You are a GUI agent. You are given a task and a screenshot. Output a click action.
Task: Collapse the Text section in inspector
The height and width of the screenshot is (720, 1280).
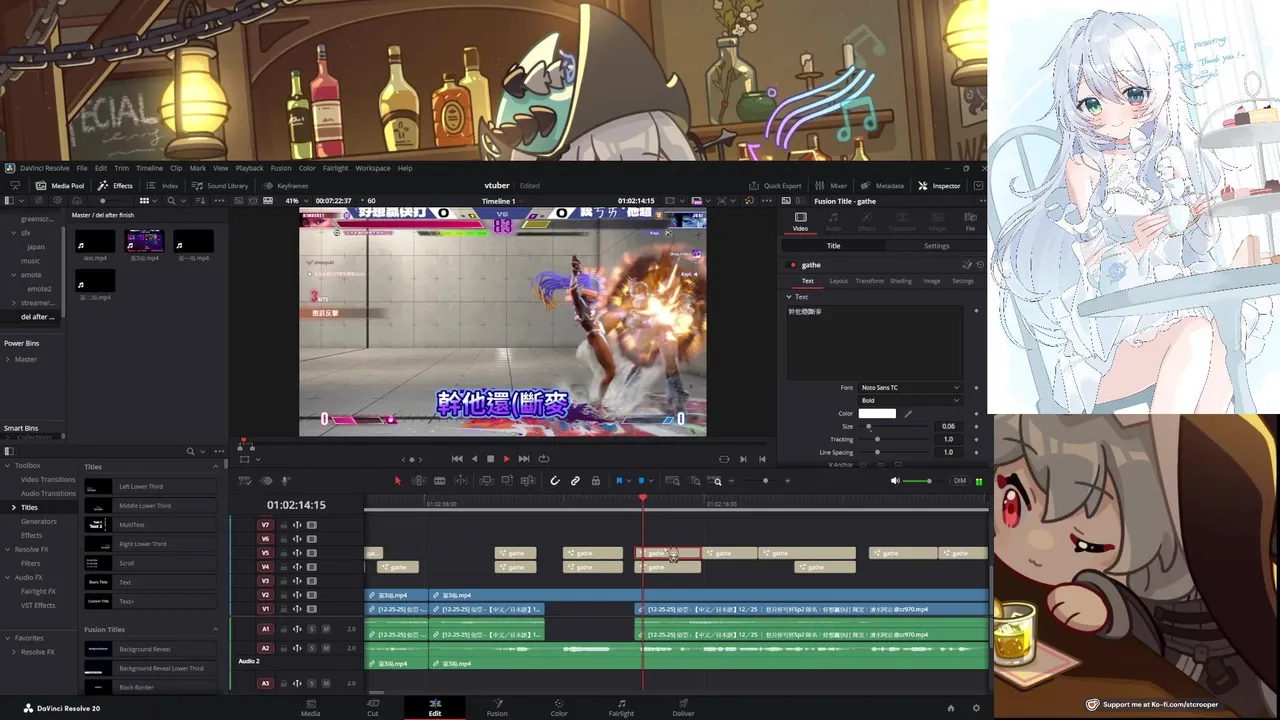click(789, 297)
